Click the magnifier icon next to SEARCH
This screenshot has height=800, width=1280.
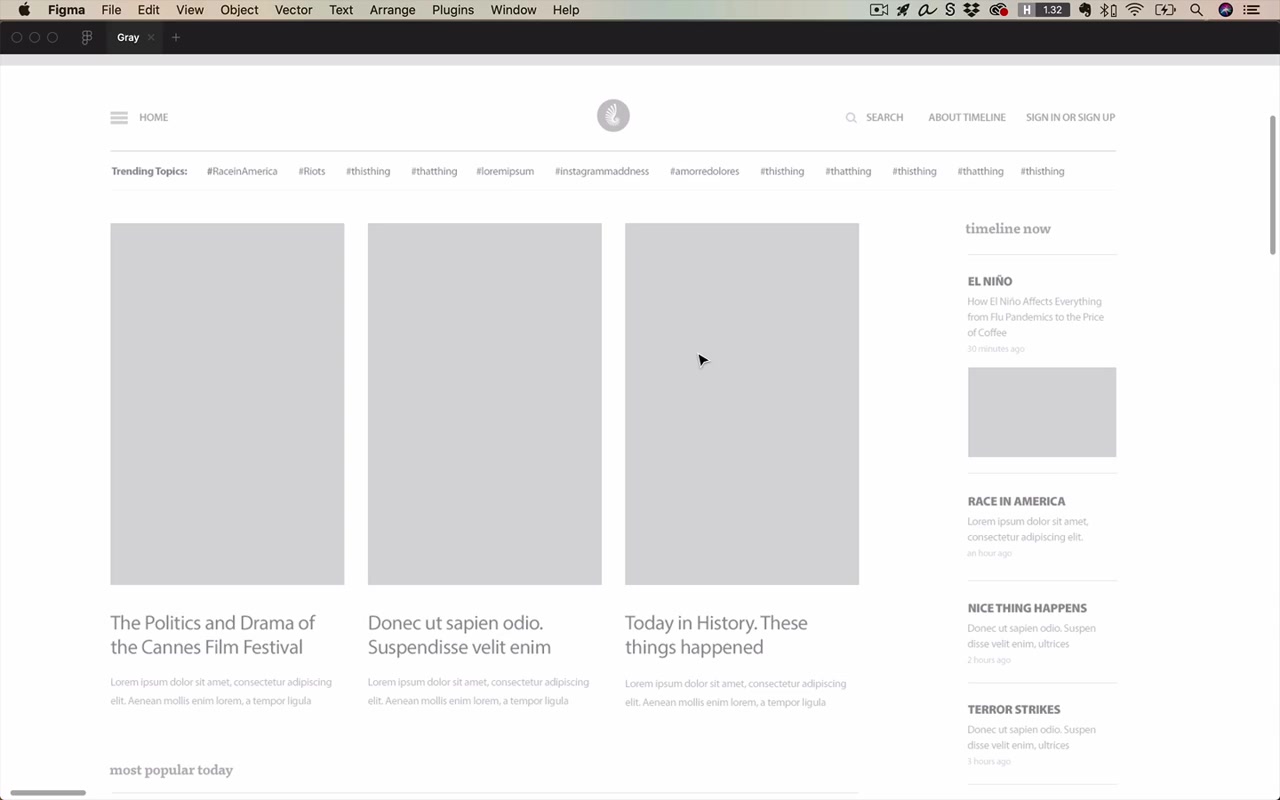coord(851,118)
